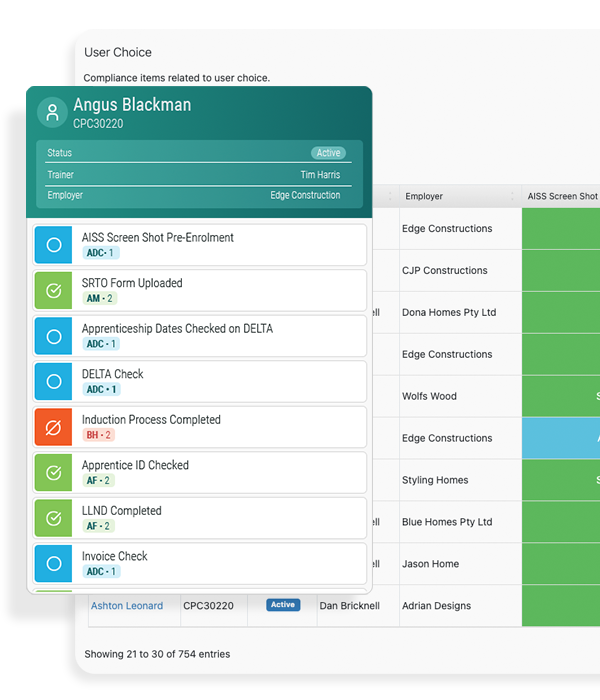Screen dimensions: 600x700
Task: Open the Ashton Leonard student link
Action: pos(127,606)
